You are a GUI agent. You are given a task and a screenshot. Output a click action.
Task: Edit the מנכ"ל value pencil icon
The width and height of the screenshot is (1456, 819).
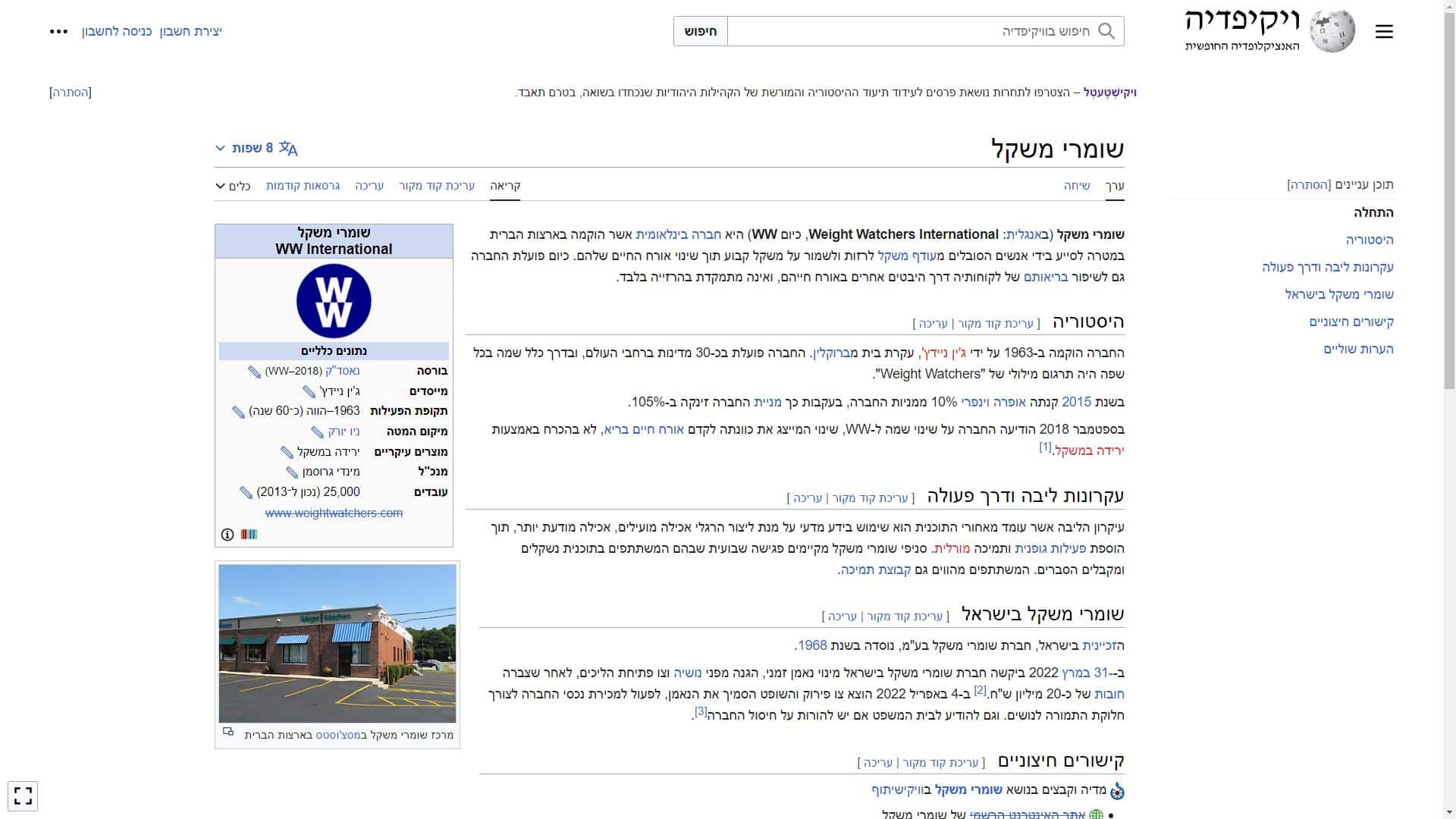pos(292,472)
